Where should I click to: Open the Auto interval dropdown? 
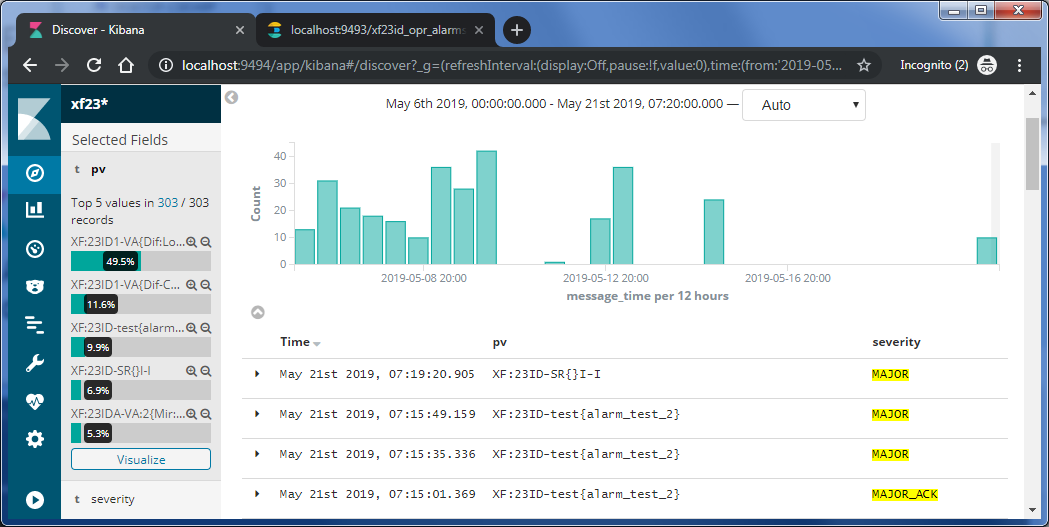pos(803,105)
